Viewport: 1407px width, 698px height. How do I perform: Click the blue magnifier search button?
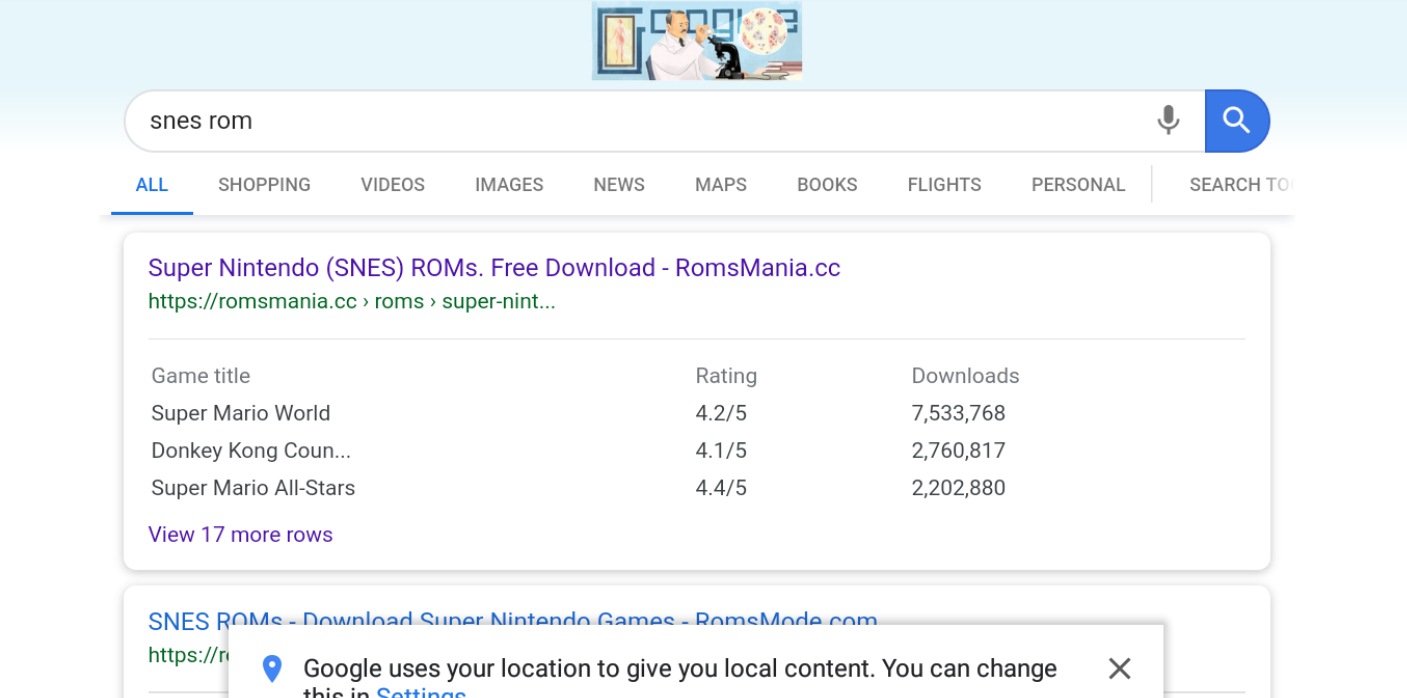point(1237,121)
